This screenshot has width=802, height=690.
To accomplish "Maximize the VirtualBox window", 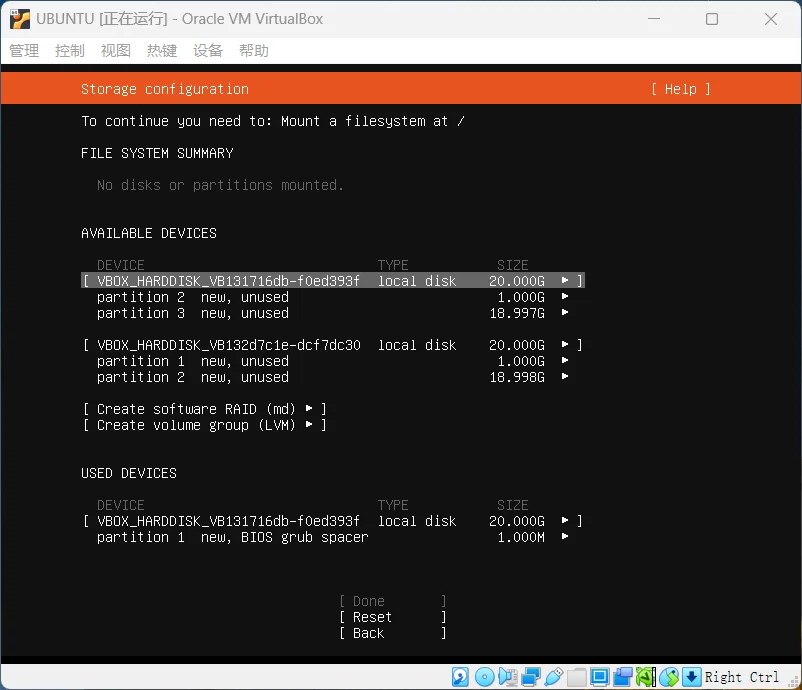I will [712, 19].
